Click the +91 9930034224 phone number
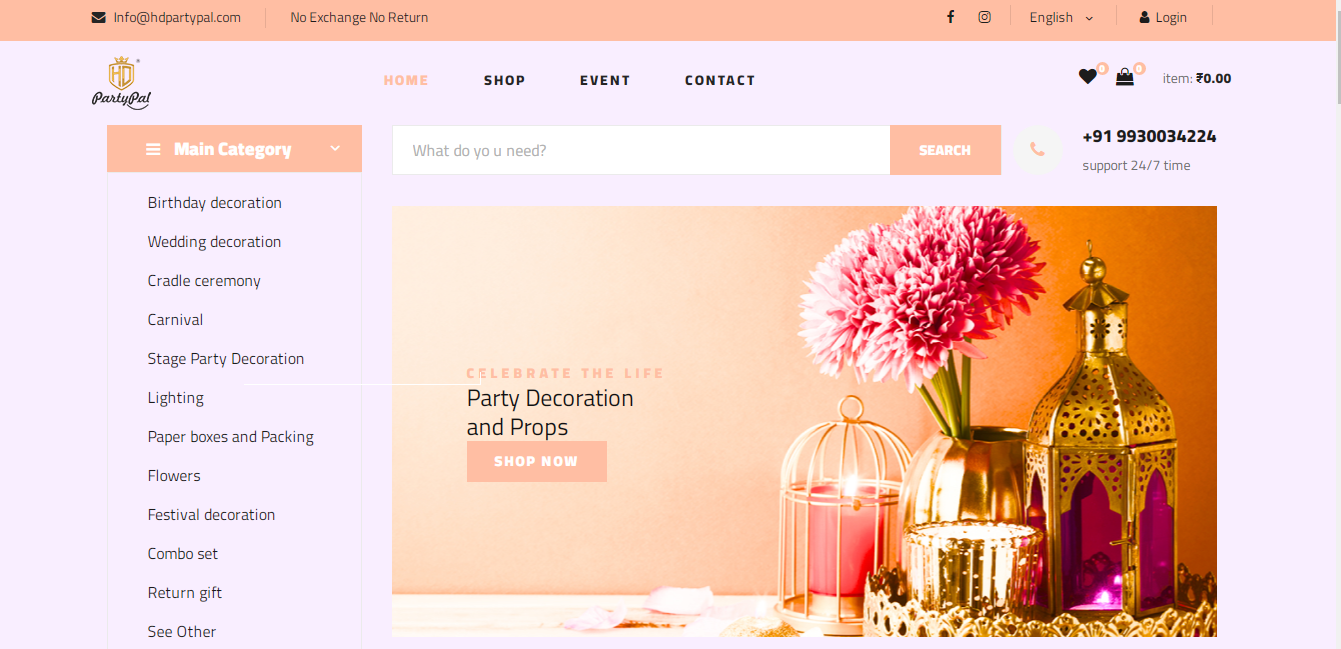 [x=1149, y=136]
